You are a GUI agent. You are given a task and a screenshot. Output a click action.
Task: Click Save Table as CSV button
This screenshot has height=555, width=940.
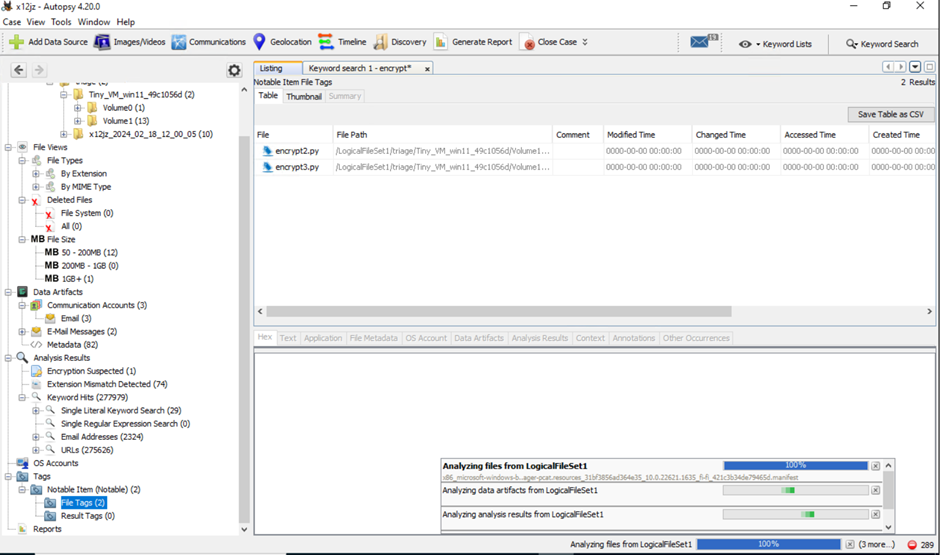point(890,114)
